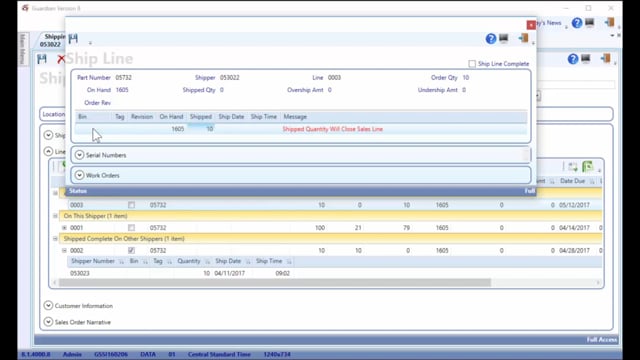Screen dimensions: 640x360
Task: Open help in the Ship Line dialog
Action: coord(491,39)
